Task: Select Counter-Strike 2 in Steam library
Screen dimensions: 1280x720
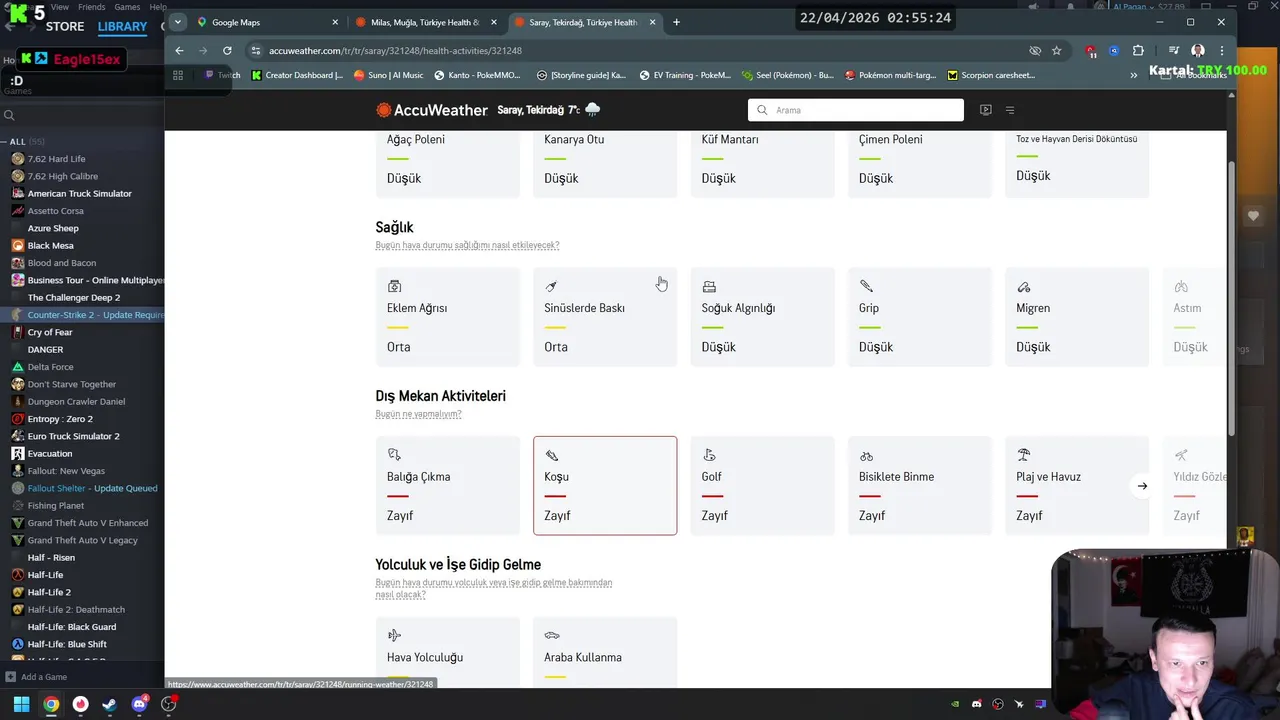Action: click(x=82, y=315)
